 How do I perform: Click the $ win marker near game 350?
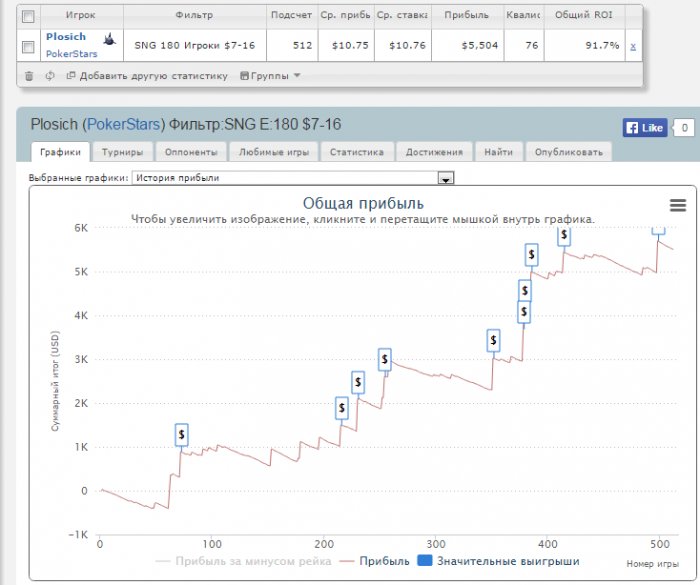[493, 340]
